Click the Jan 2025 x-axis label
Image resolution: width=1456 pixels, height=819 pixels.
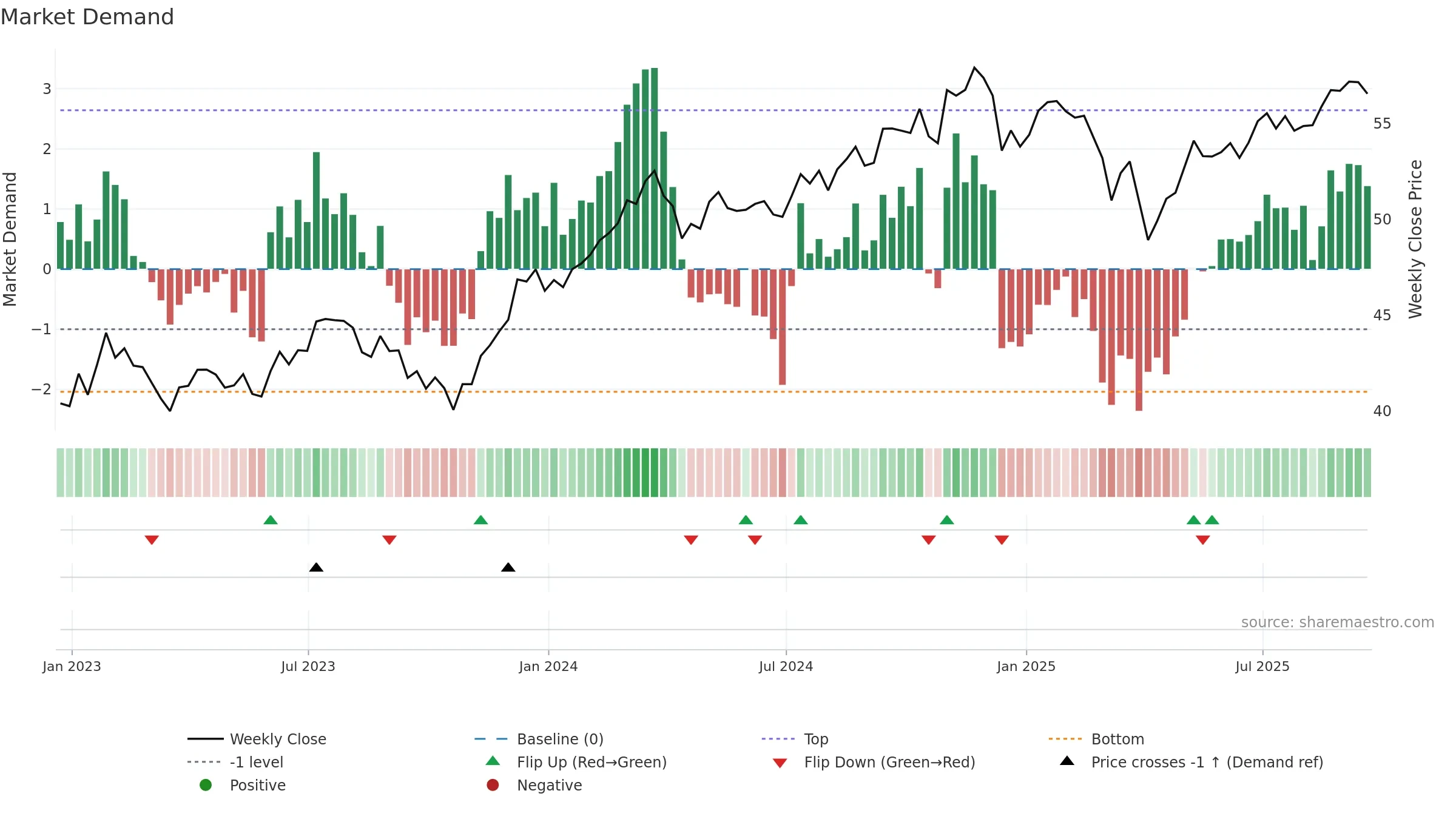pyautogui.click(x=1026, y=667)
